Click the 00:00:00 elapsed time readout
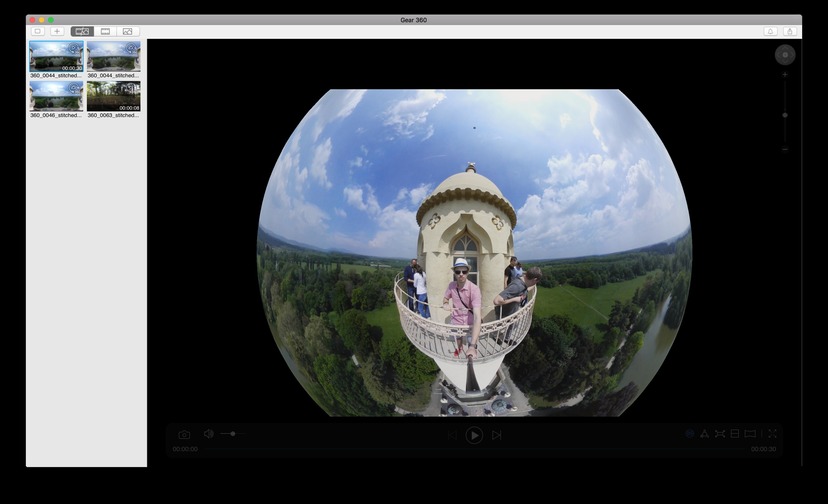The height and width of the screenshot is (504, 828). [185, 449]
